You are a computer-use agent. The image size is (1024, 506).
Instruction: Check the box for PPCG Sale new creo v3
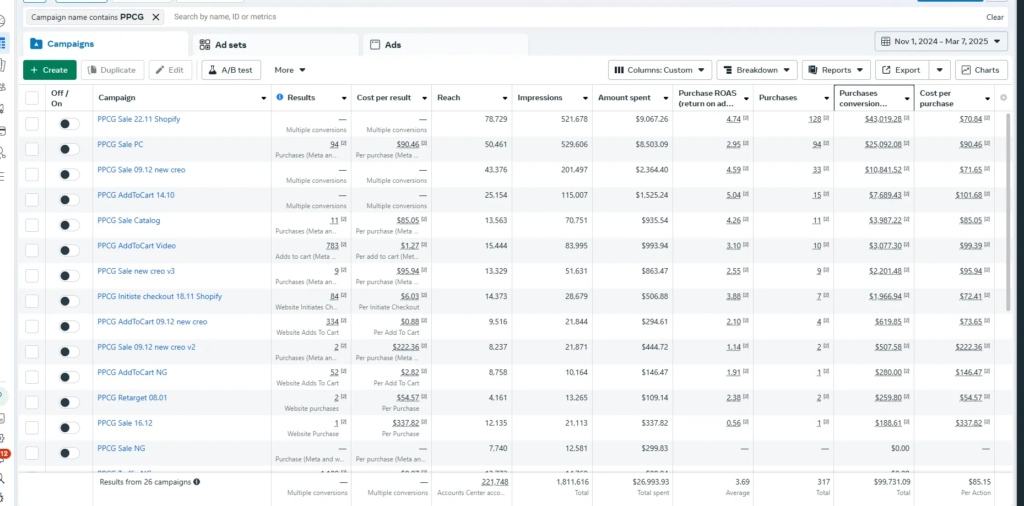pyautogui.click(x=32, y=276)
